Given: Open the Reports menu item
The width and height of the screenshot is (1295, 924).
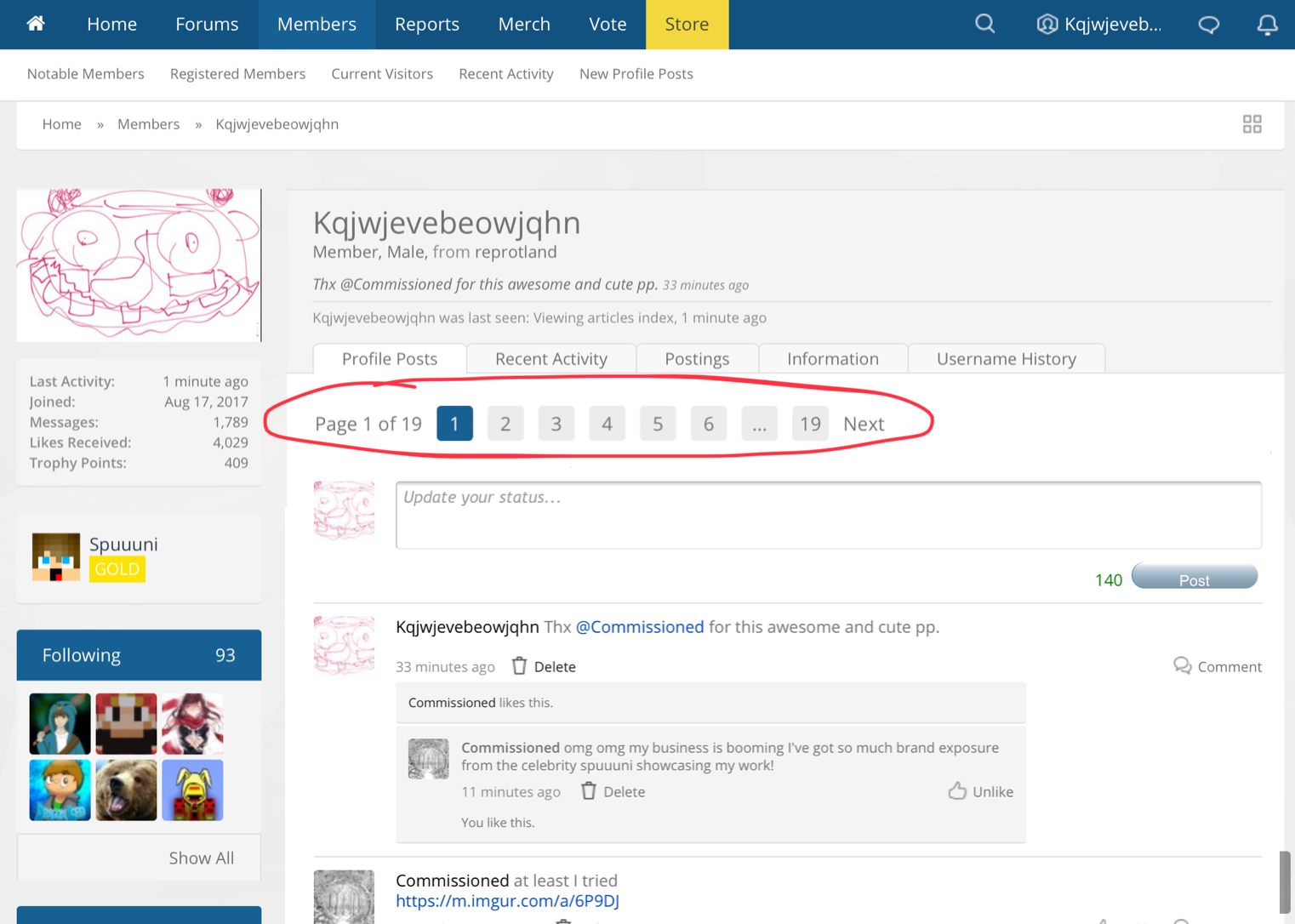Looking at the screenshot, I should (x=427, y=25).
